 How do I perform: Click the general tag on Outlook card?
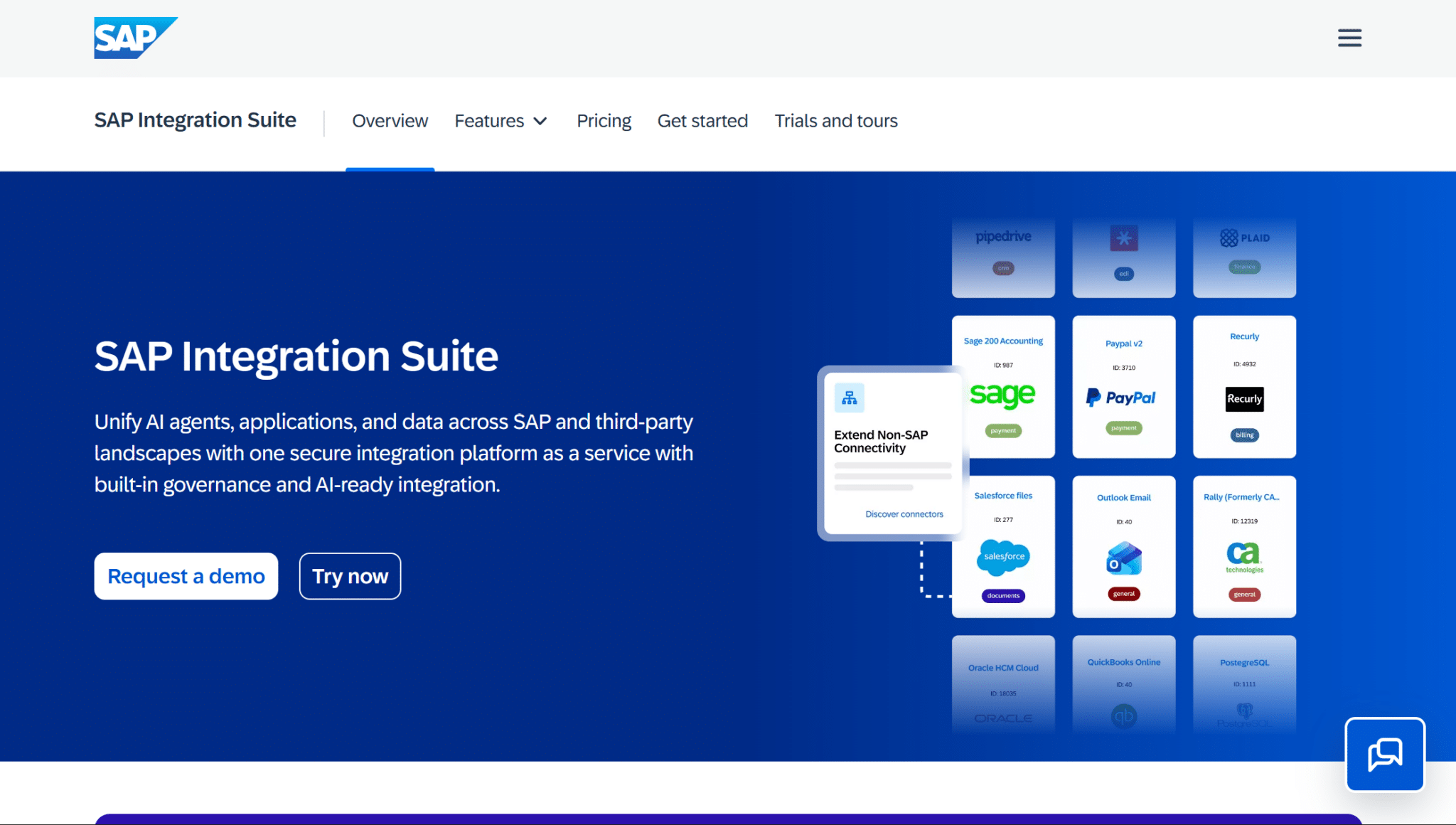[1124, 594]
